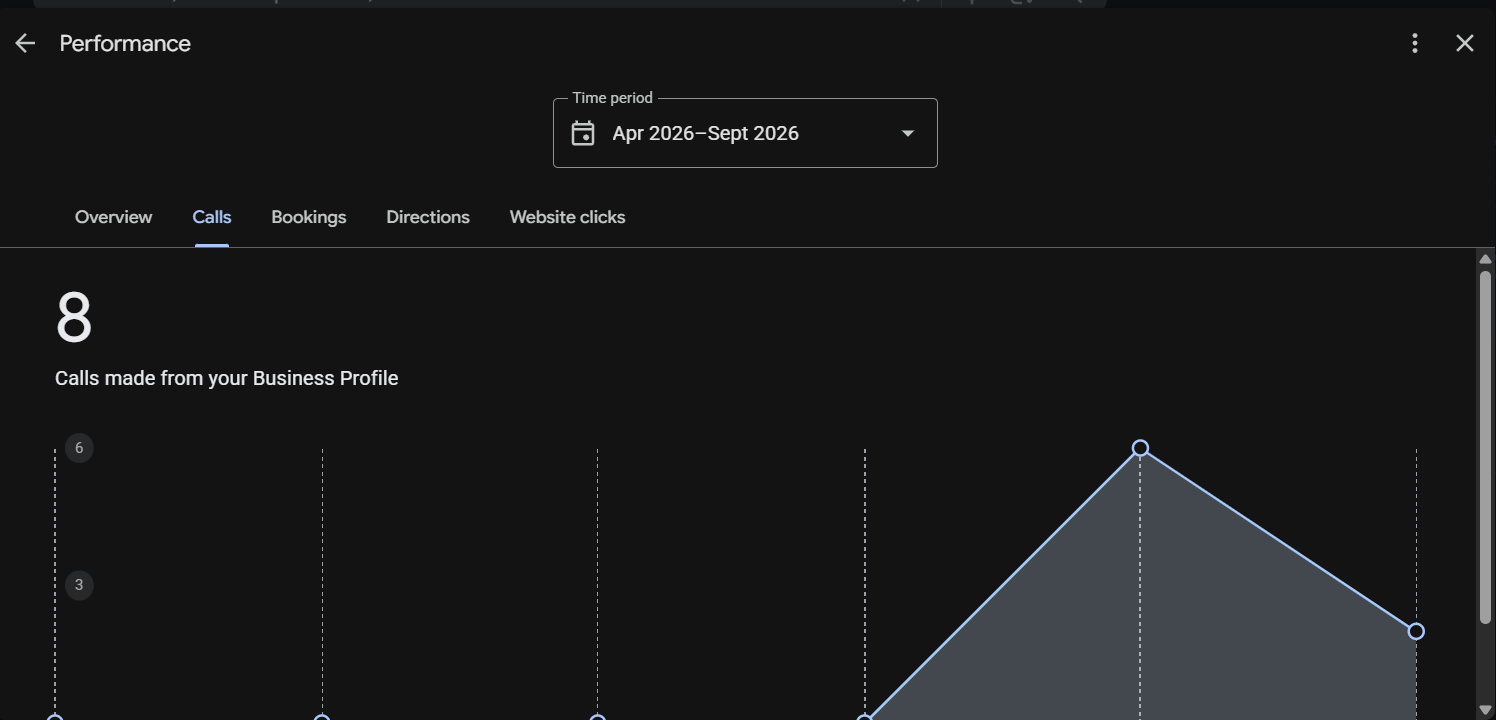1496x720 pixels.
Task: Click the "Performance" heading text
Action: tap(125, 43)
